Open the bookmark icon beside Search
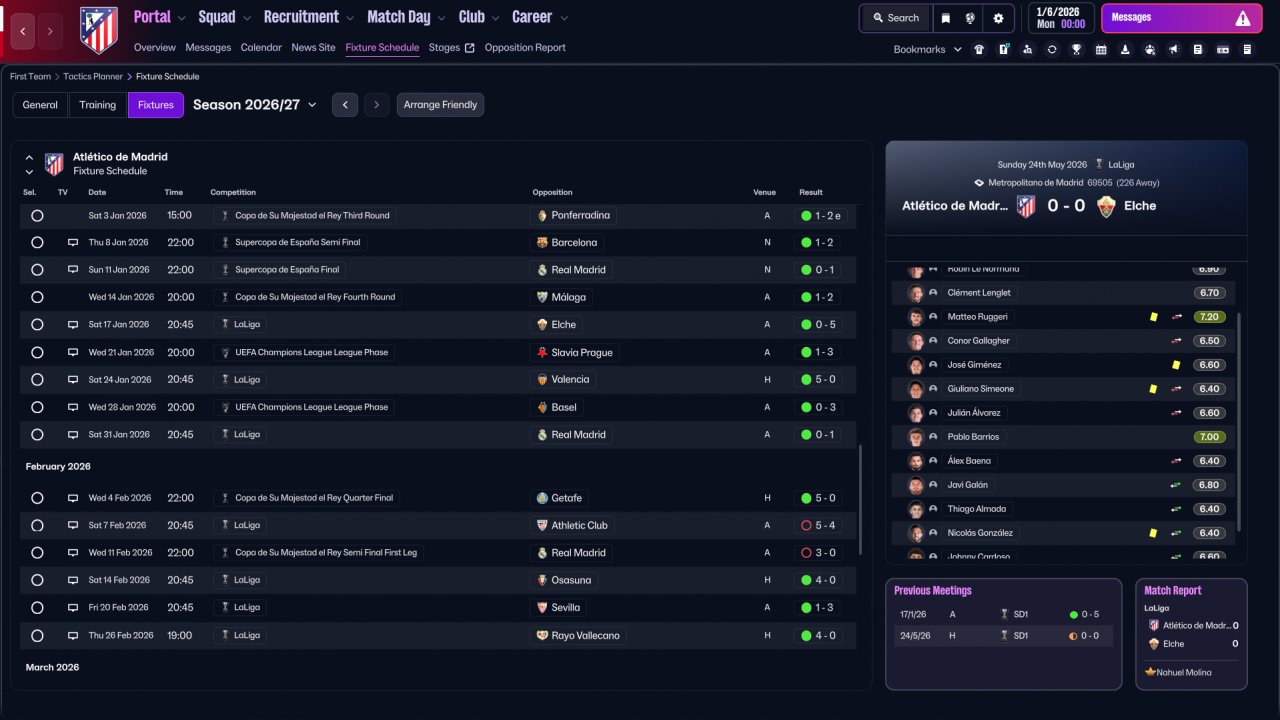 point(946,18)
